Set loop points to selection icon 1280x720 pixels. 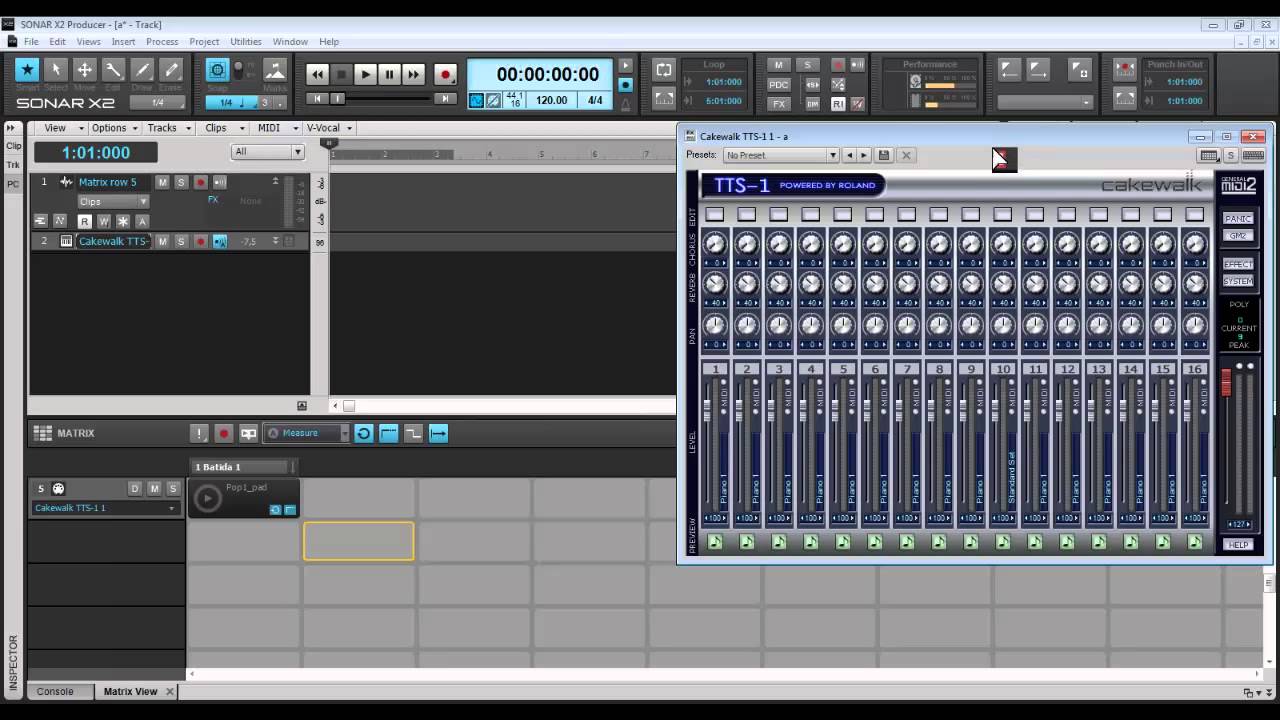tap(664, 98)
